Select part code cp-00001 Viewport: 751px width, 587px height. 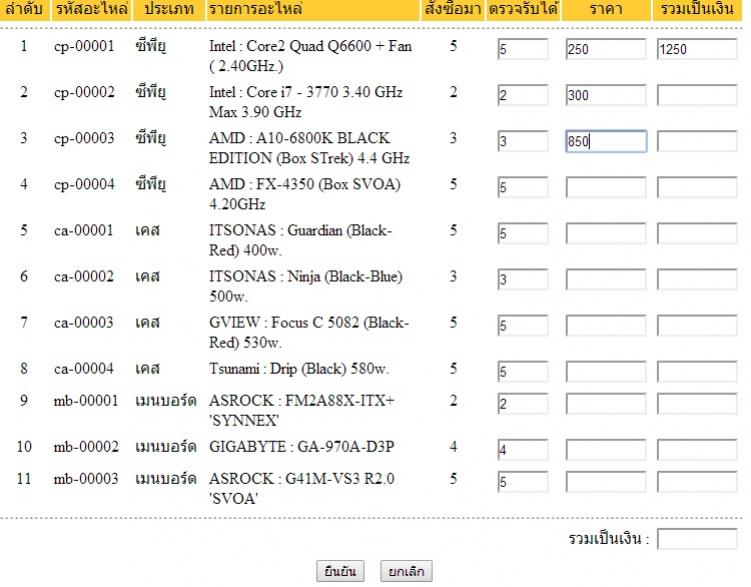coord(84,46)
